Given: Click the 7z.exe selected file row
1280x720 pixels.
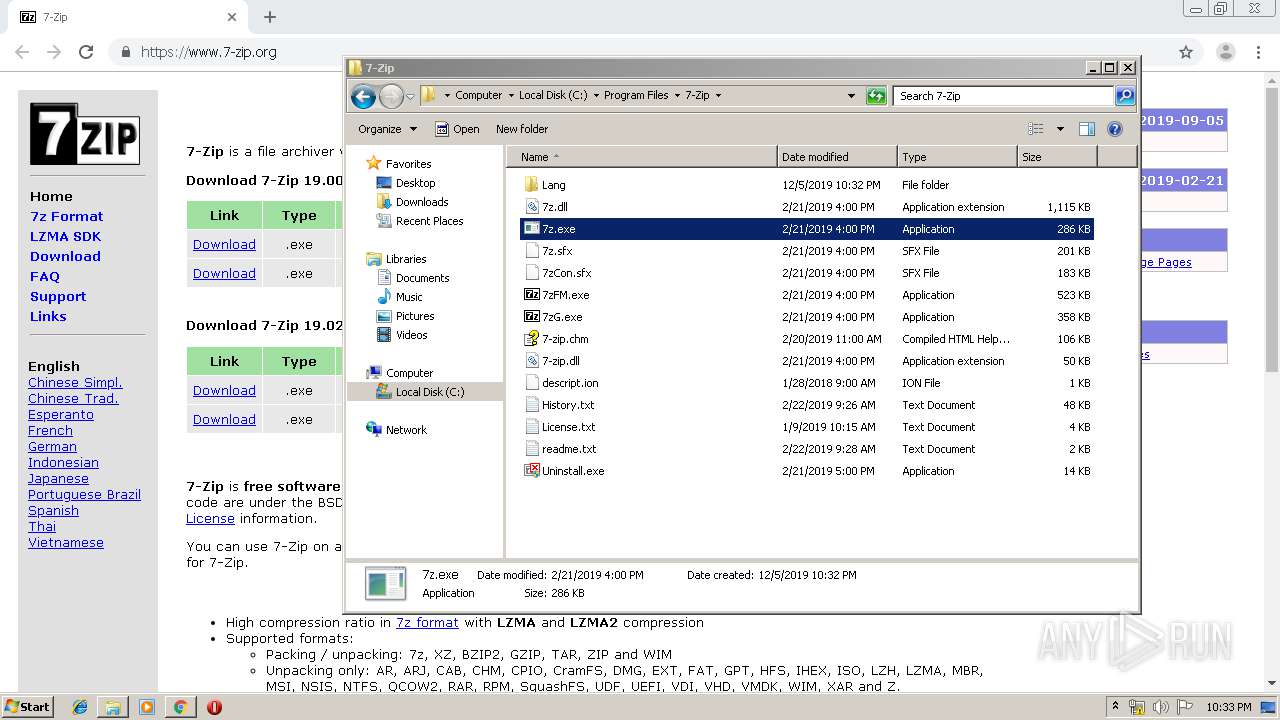Looking at the screenshot, I should click(x=807, y=229).
